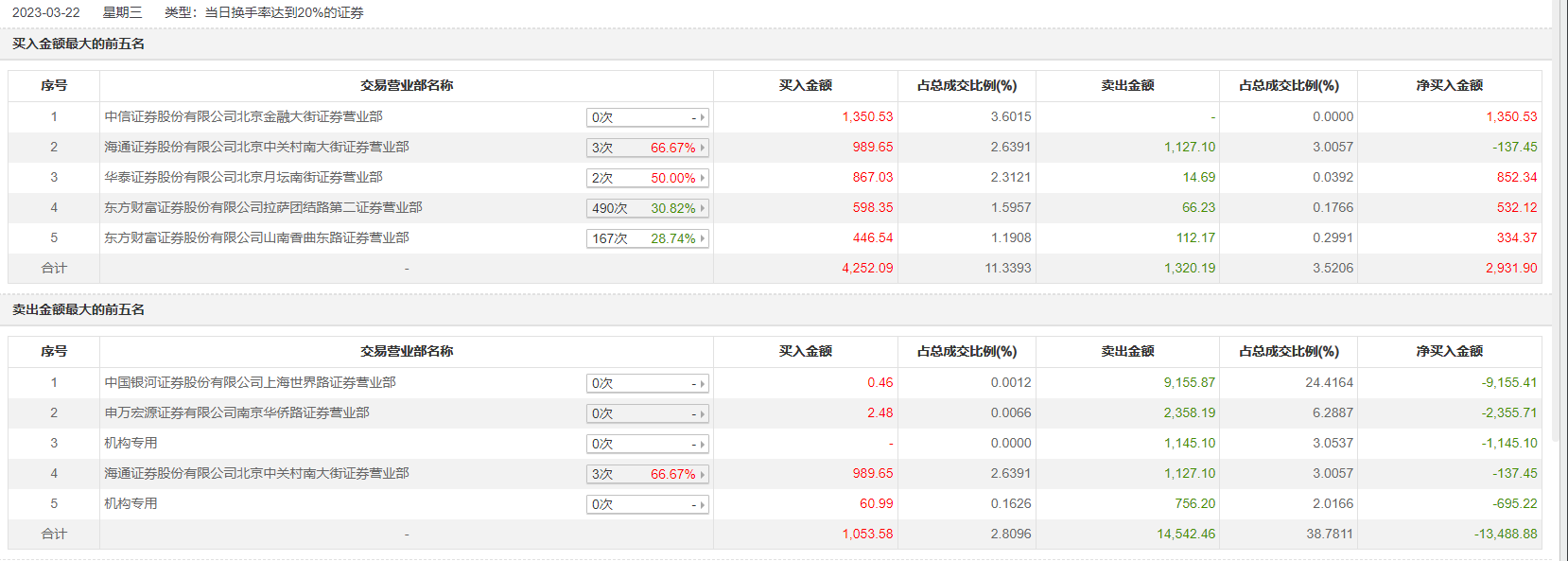Expand the 167次 28.74% dropdown
The width and height of the screenshot is (1568, 561).
[648, 238]
